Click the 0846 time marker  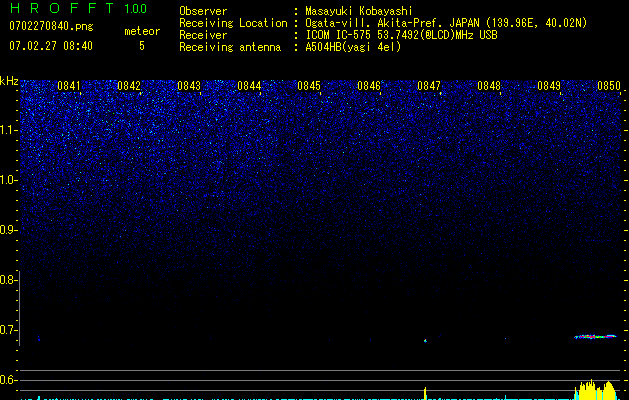[369, 86]
